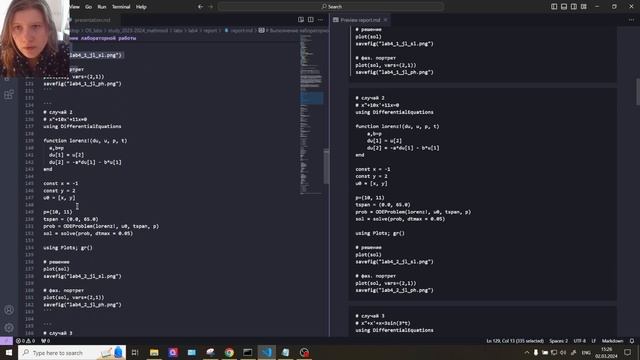Go back with navigation arrow
This screenshot has height=360, width=640.
click(200, 7)
